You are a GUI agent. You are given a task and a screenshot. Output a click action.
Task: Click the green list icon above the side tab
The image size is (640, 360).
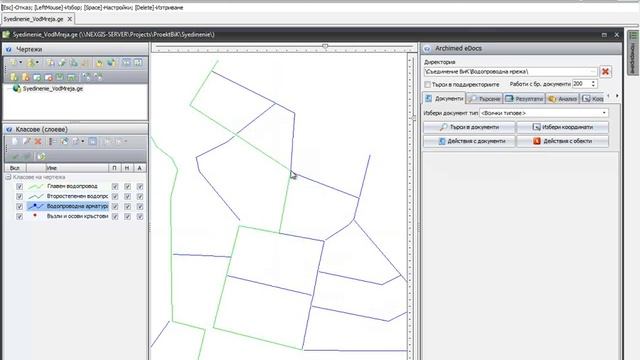[633, 36]
